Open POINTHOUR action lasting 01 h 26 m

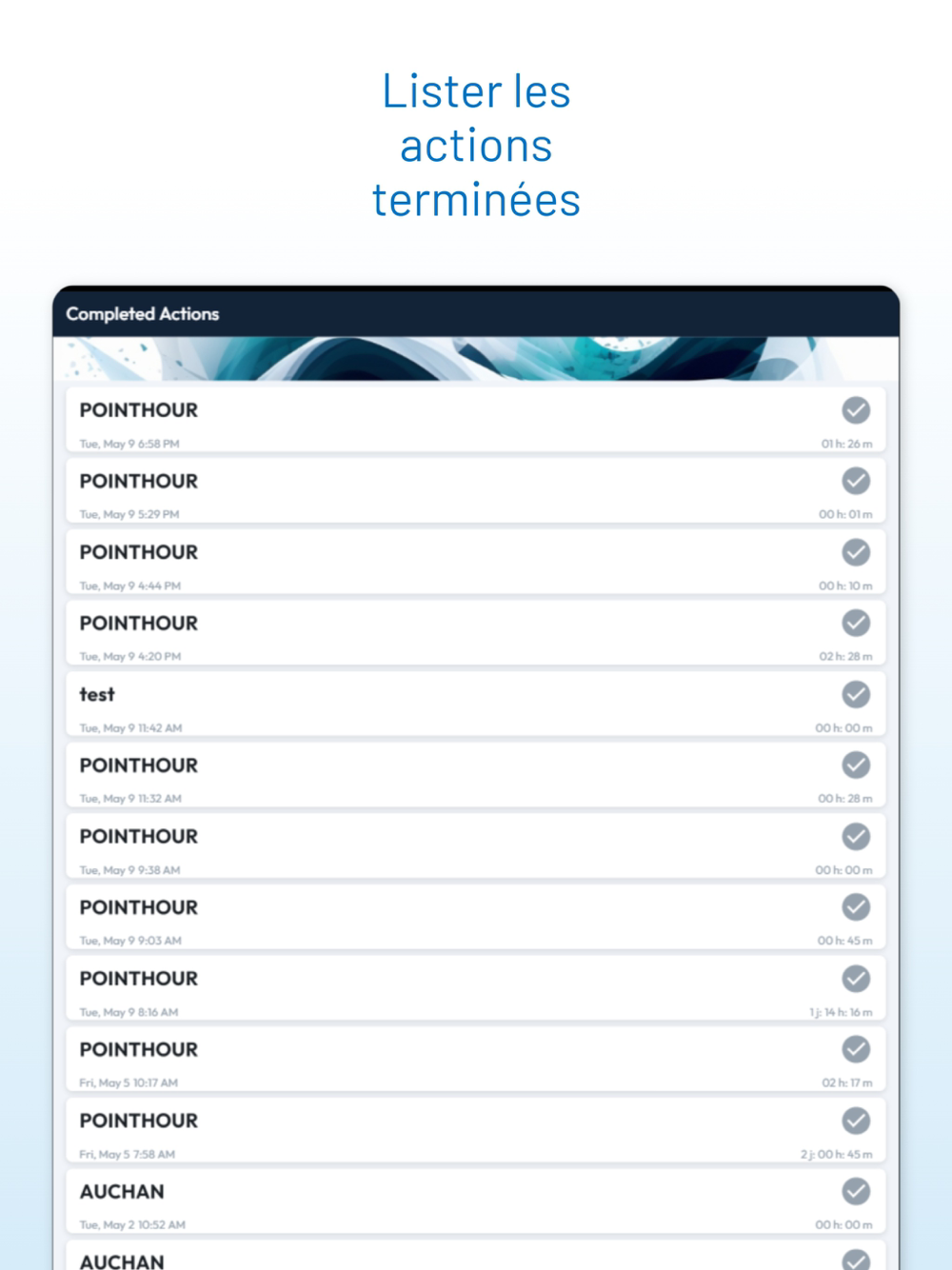coord(476,420)
